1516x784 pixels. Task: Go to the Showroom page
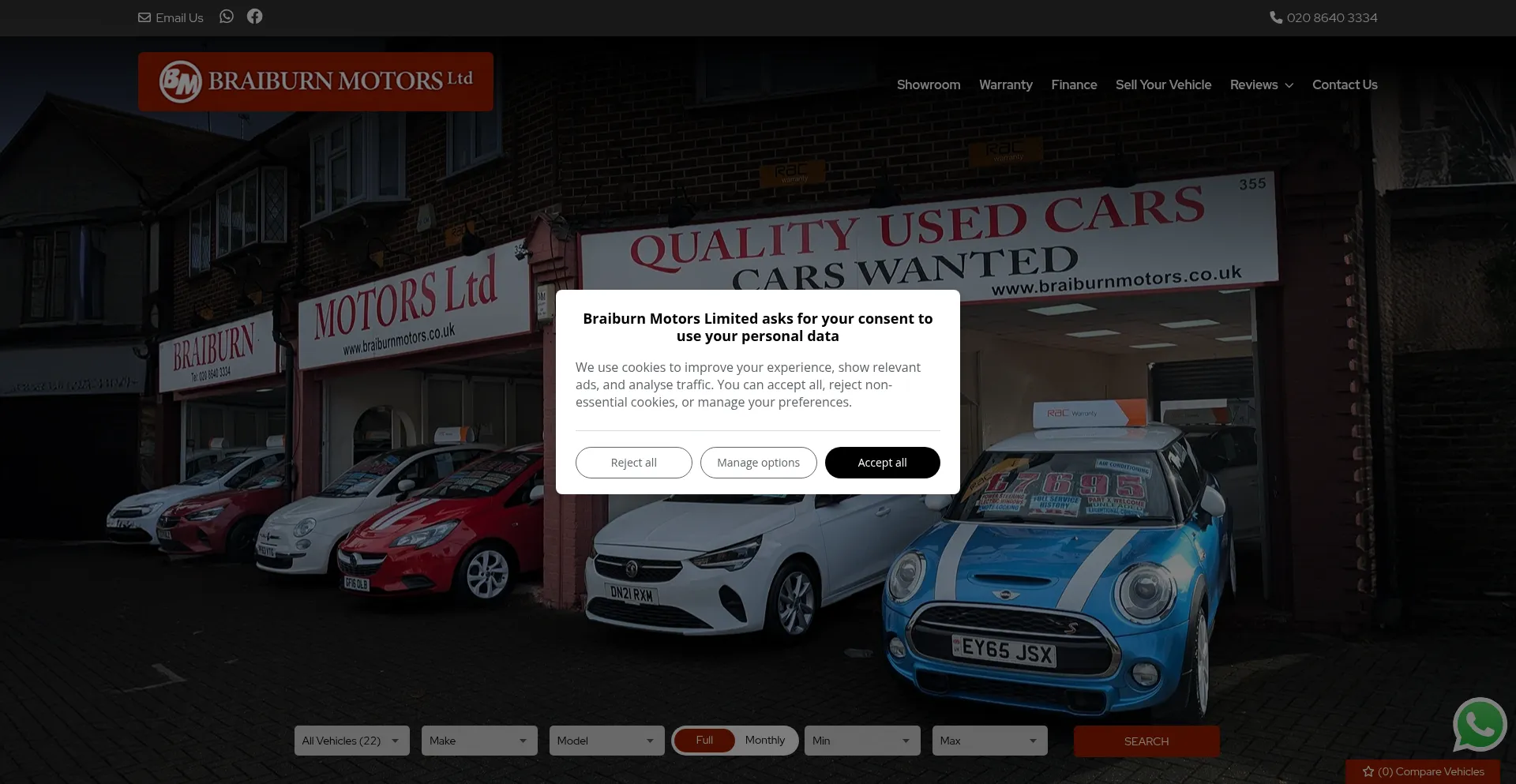point(929,84)
